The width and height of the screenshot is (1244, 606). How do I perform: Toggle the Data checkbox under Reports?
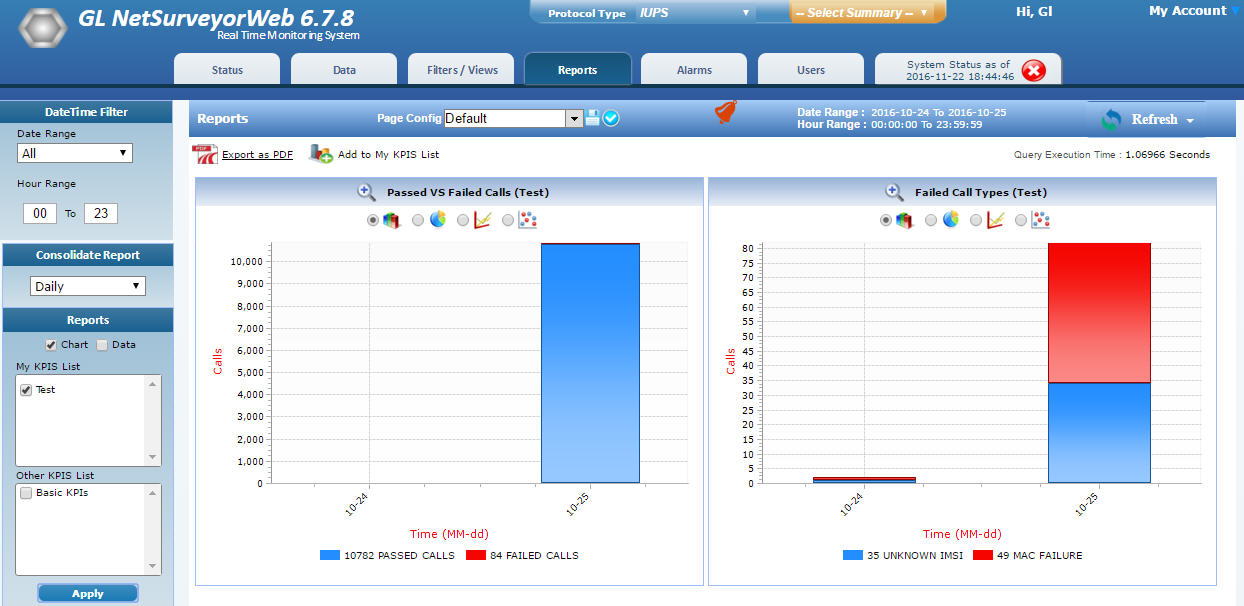pyautogui.click(x=102, y=345)
